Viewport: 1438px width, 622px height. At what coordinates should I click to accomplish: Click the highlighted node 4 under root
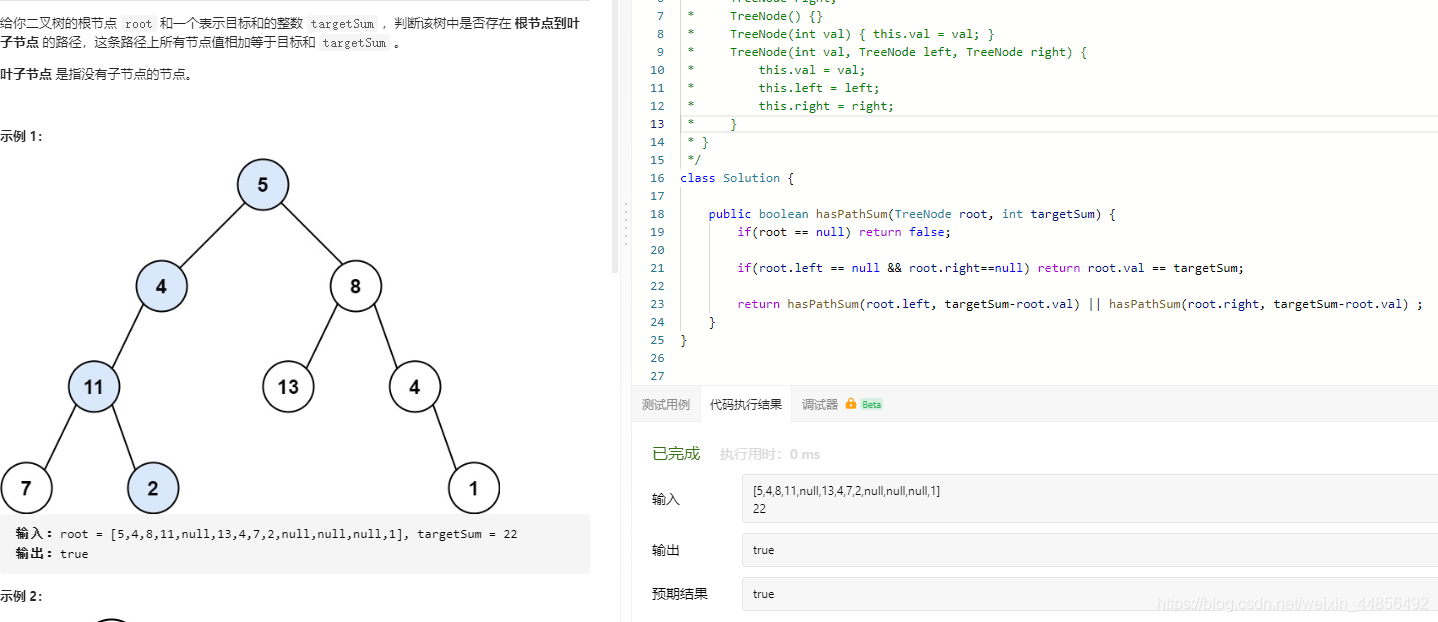[161, 286]
